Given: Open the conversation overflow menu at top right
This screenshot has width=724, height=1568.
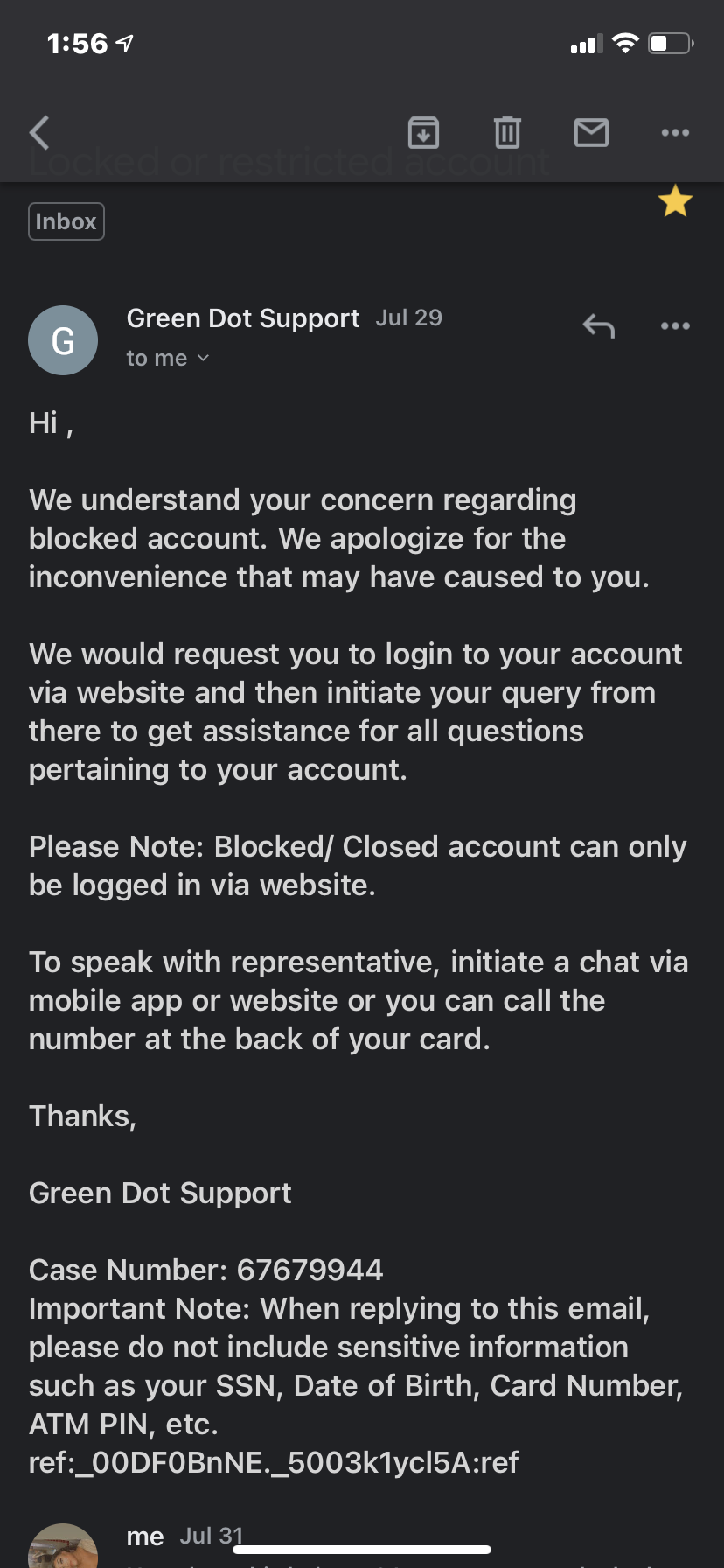Looking at the screenshot, I should (675, 132).
